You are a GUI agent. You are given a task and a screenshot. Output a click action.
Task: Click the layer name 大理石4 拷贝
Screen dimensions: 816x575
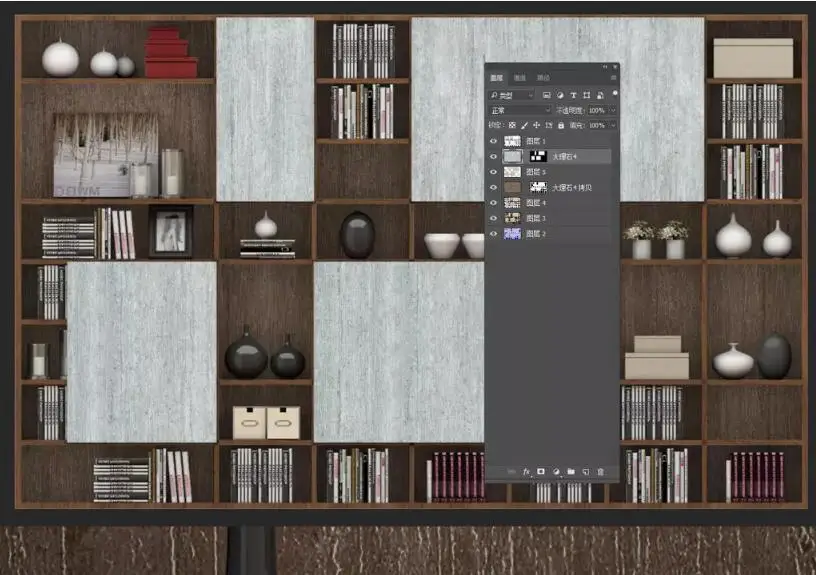point(572,187)
